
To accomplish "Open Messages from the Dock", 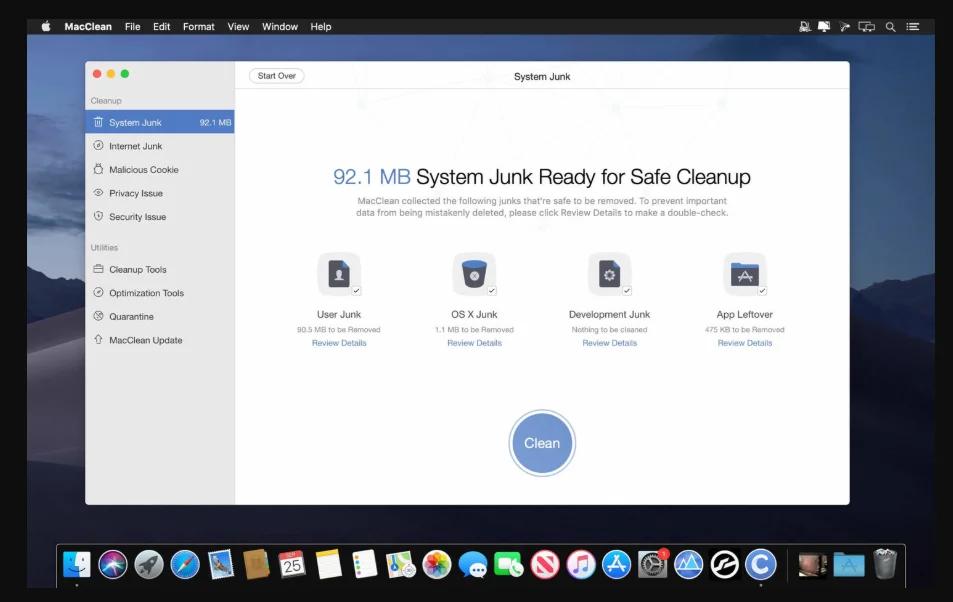I will pos(473,565).
